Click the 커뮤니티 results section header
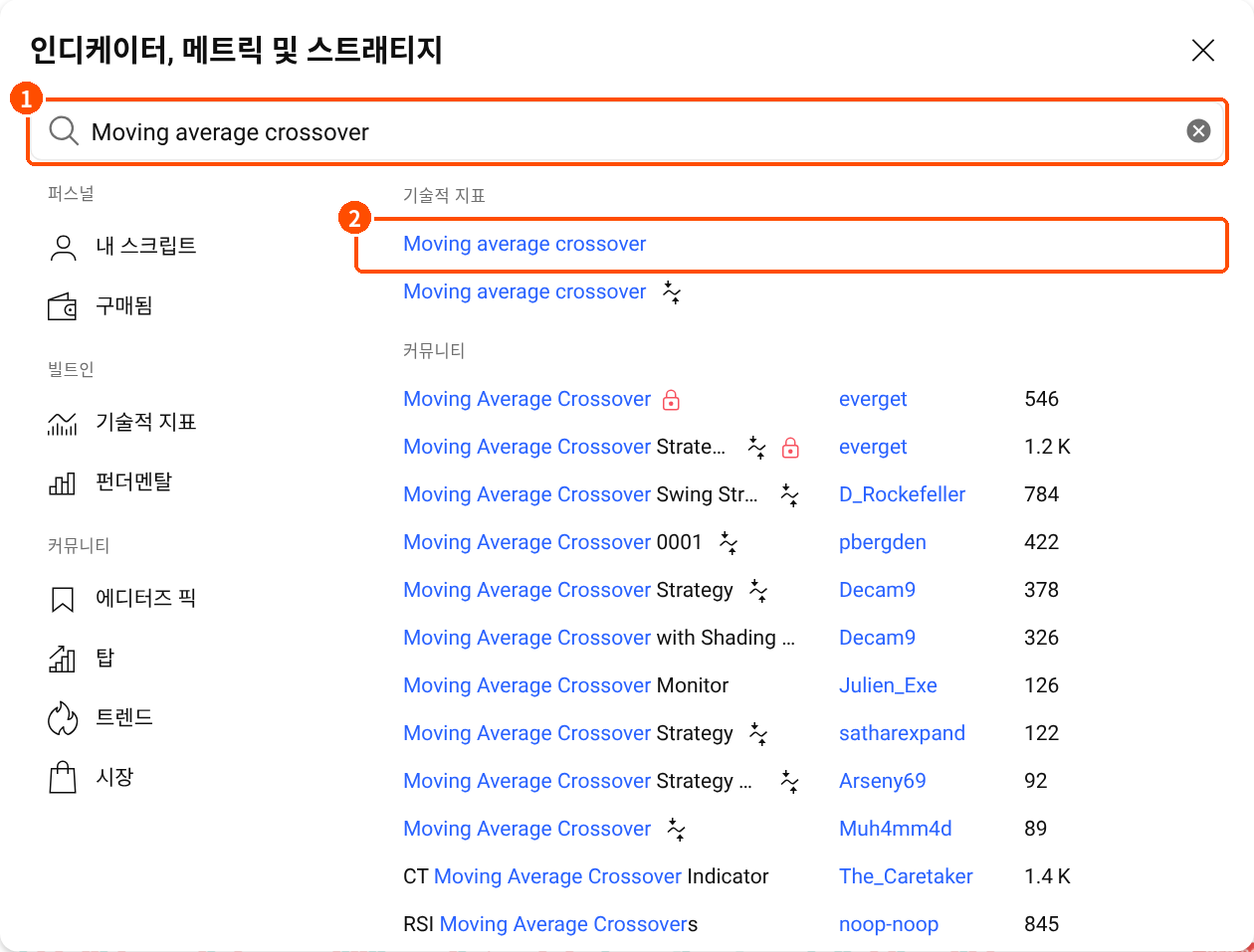The image size is (1254, 952). [434, 350]
